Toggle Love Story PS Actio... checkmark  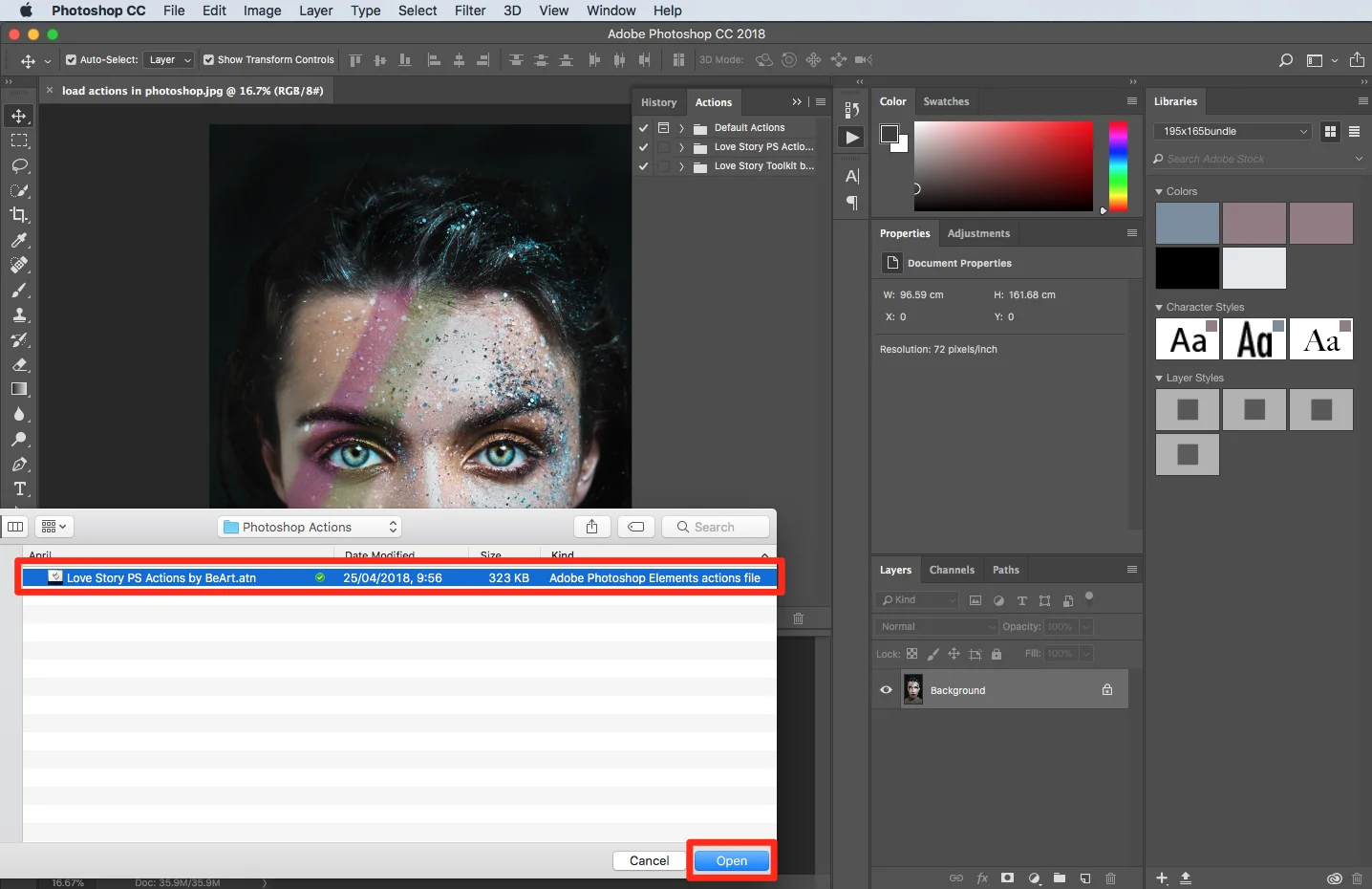[x=644, y=147]
